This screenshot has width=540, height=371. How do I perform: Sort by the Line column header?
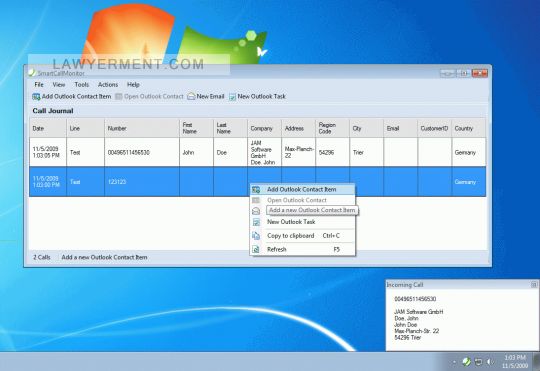point(85,128)
